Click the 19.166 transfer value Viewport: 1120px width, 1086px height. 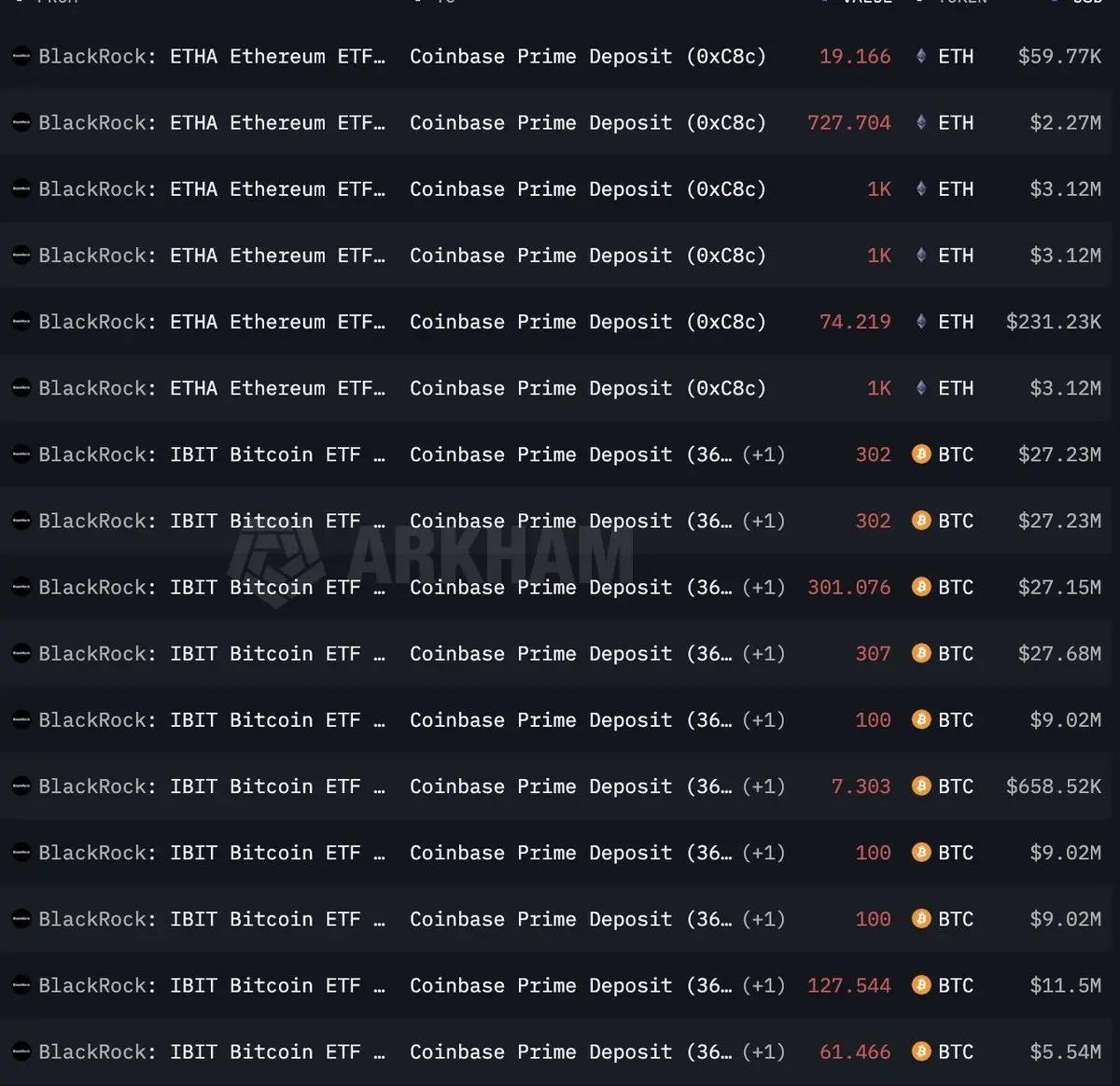point(854,56)
